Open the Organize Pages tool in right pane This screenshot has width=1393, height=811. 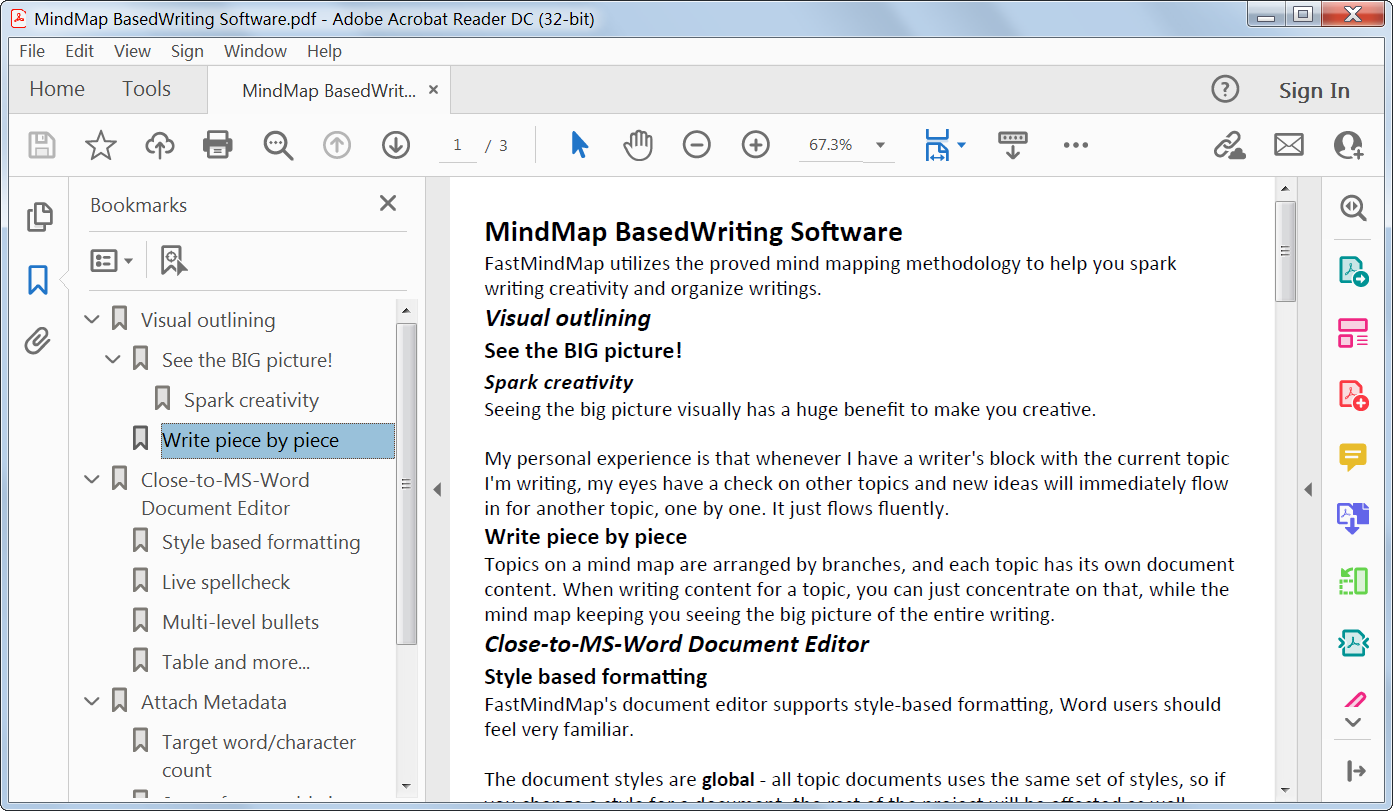coord(1353,581)
